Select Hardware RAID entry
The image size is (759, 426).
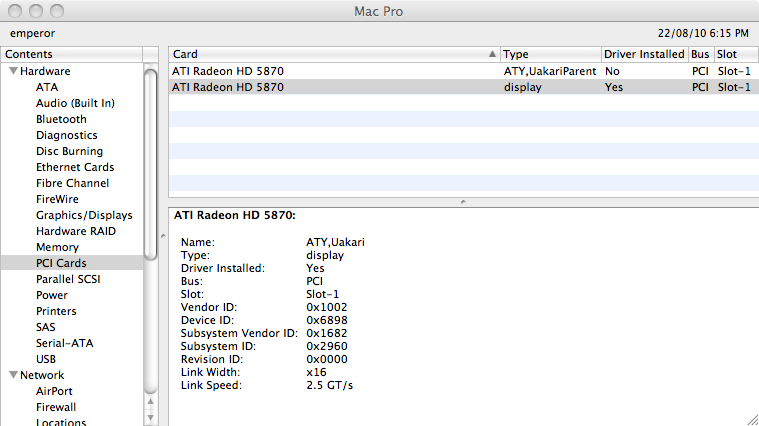pyautogui.click(x=76, y=231)
